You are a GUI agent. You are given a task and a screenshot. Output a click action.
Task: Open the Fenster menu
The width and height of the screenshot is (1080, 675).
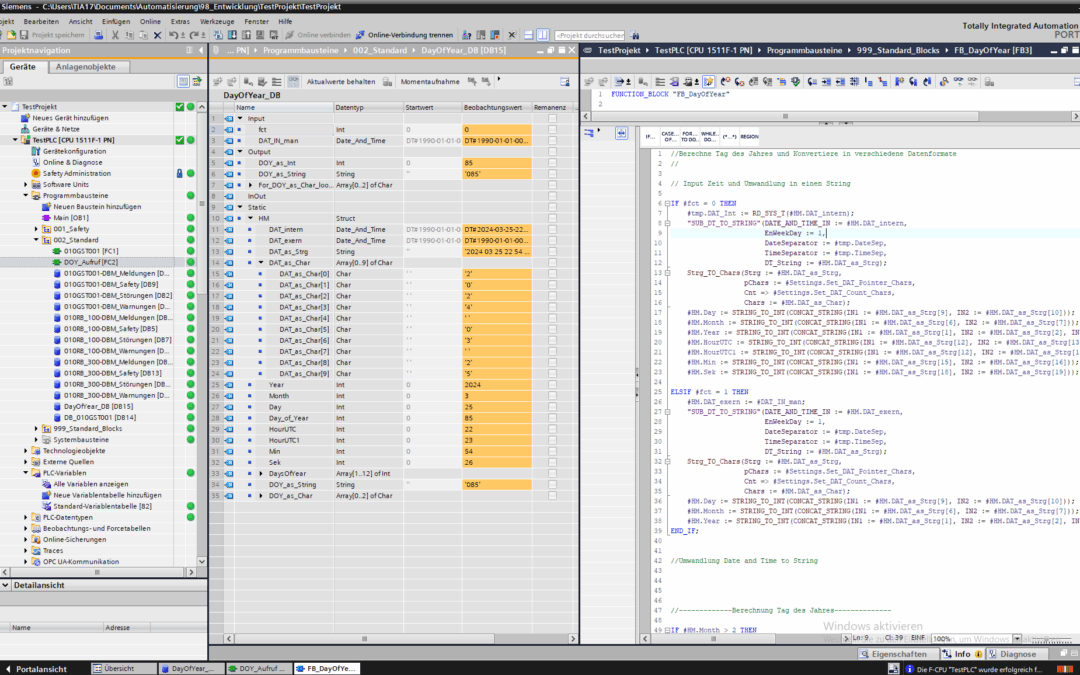coord(256,21)
